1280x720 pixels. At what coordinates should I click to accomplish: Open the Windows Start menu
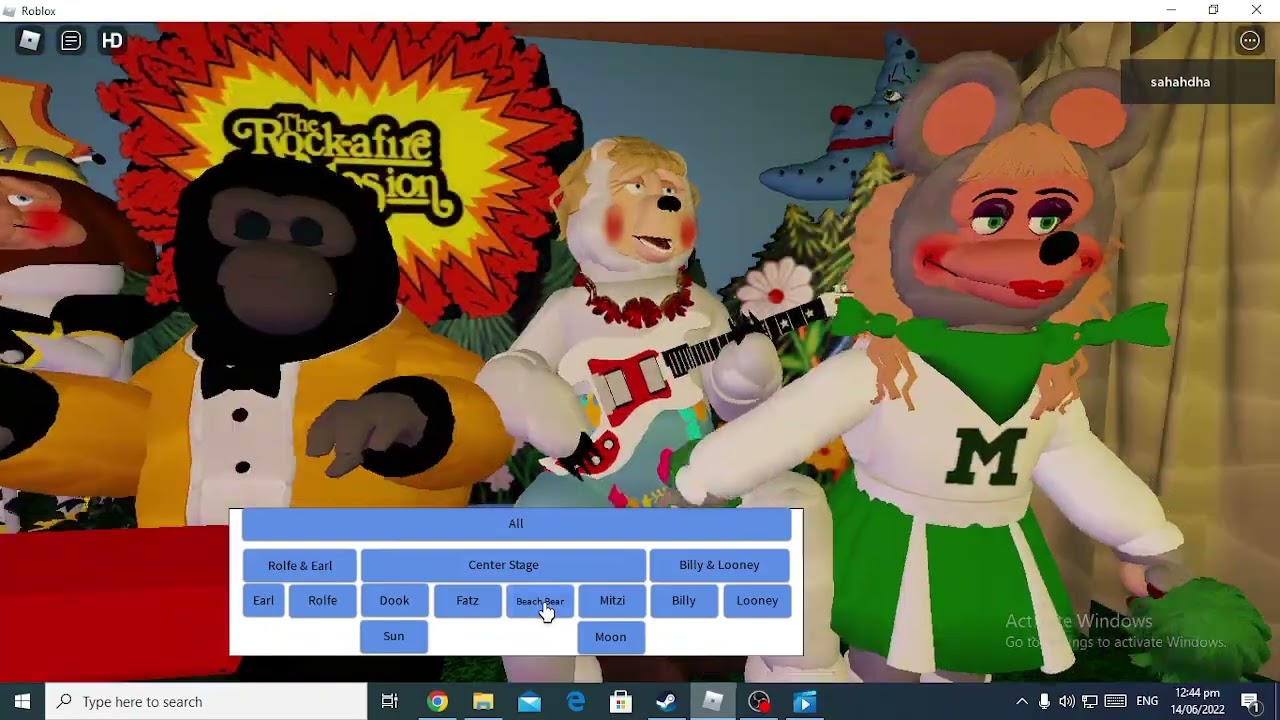[23, 702]
